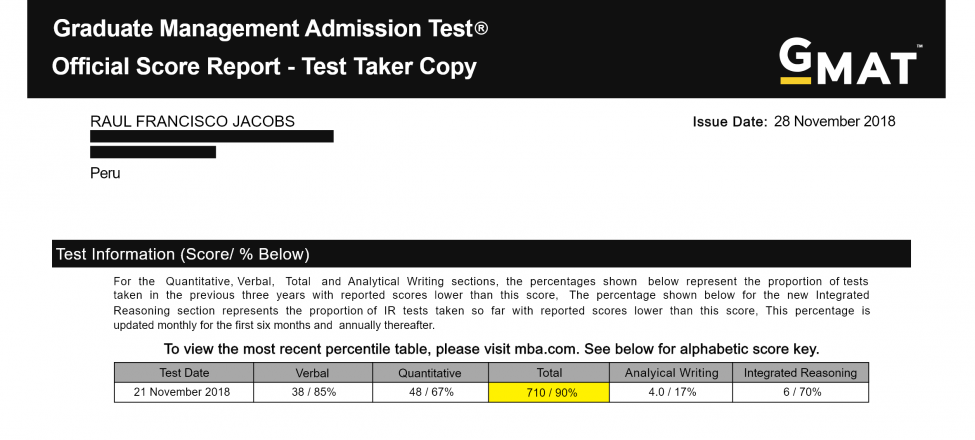
Task: Click the GMAT logo
Action: (849, 61)
